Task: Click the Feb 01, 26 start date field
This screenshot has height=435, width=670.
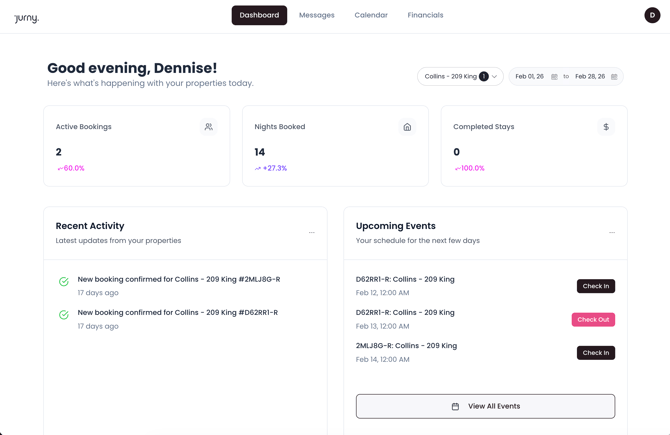Action: point(530,77)
